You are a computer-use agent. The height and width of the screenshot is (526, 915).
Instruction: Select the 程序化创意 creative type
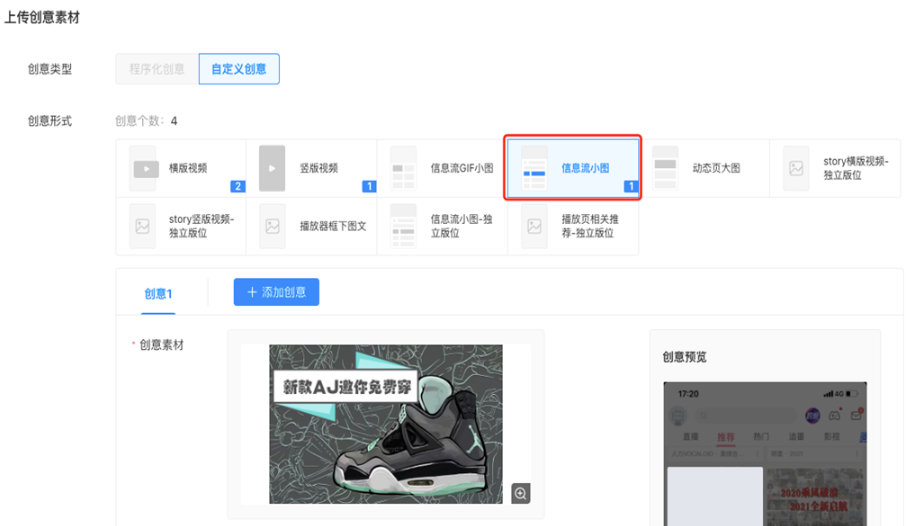coord(157,69)
